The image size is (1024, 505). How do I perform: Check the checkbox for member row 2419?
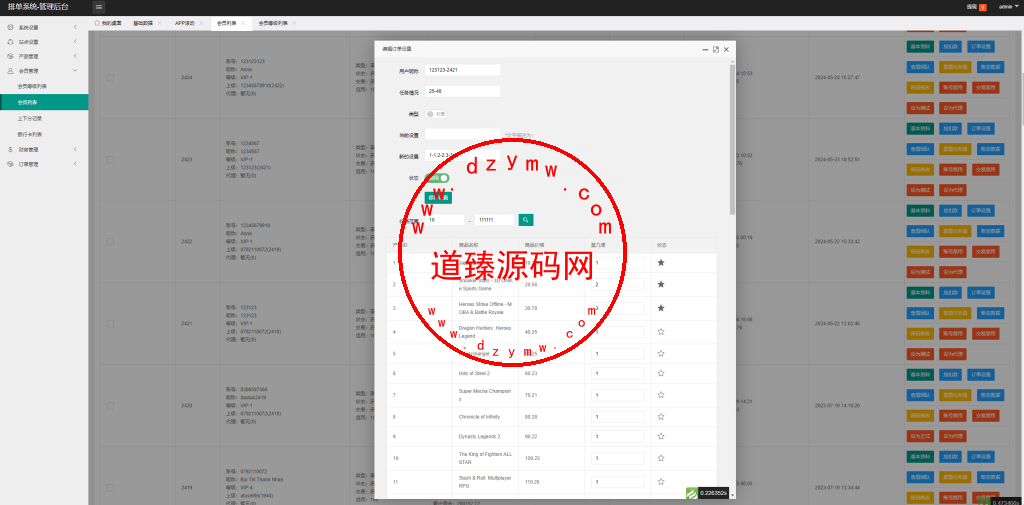pyautogui.click(x=110, y=487)
